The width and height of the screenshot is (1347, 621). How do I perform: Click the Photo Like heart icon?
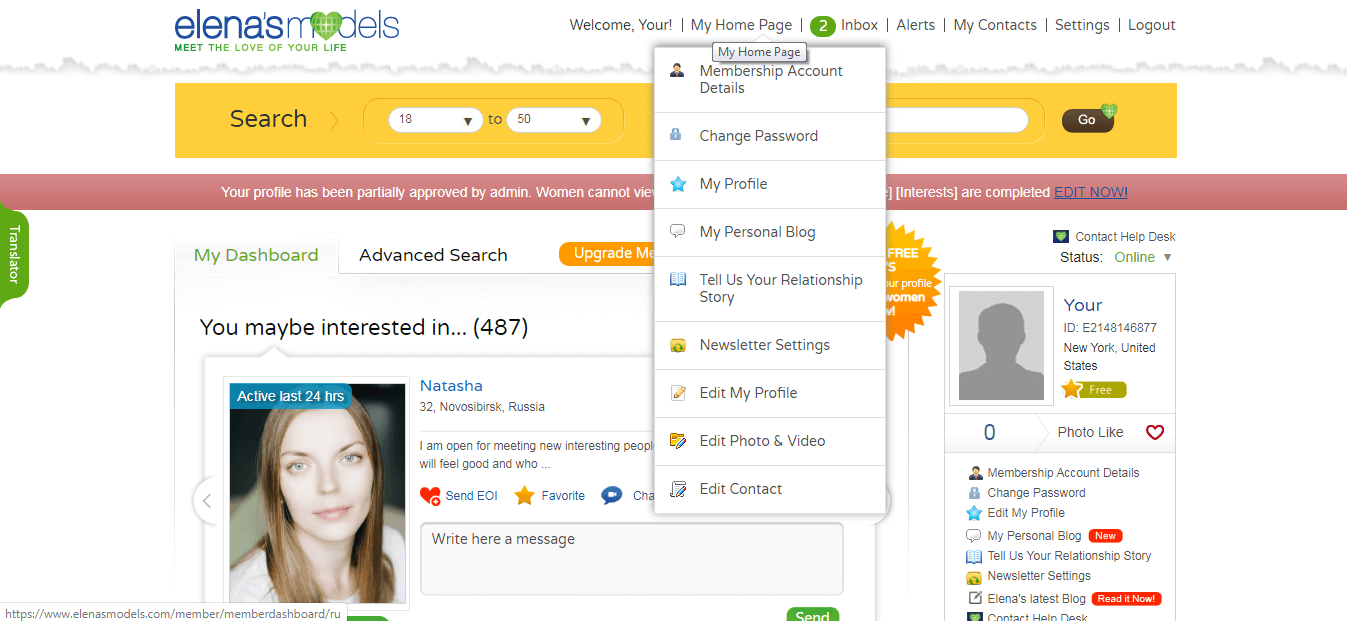[x=1155, y=433]
